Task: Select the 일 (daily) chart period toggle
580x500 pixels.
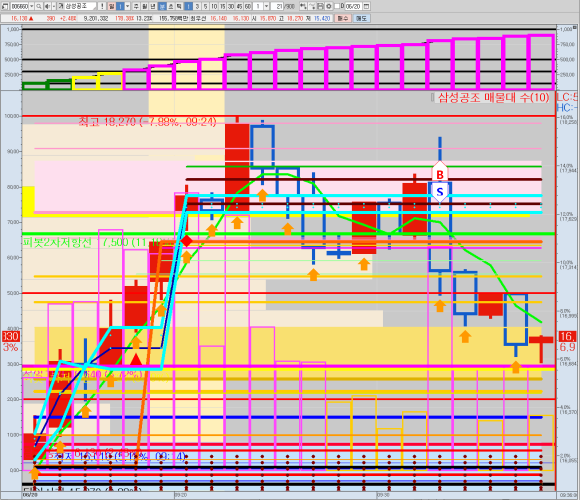Action: click(x=112, y=6)
